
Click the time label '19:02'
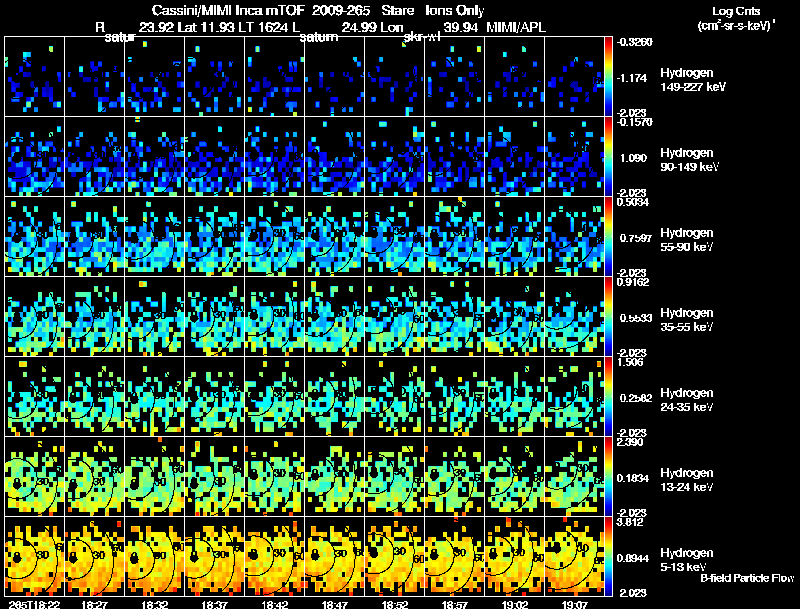[x=514, y=604]
